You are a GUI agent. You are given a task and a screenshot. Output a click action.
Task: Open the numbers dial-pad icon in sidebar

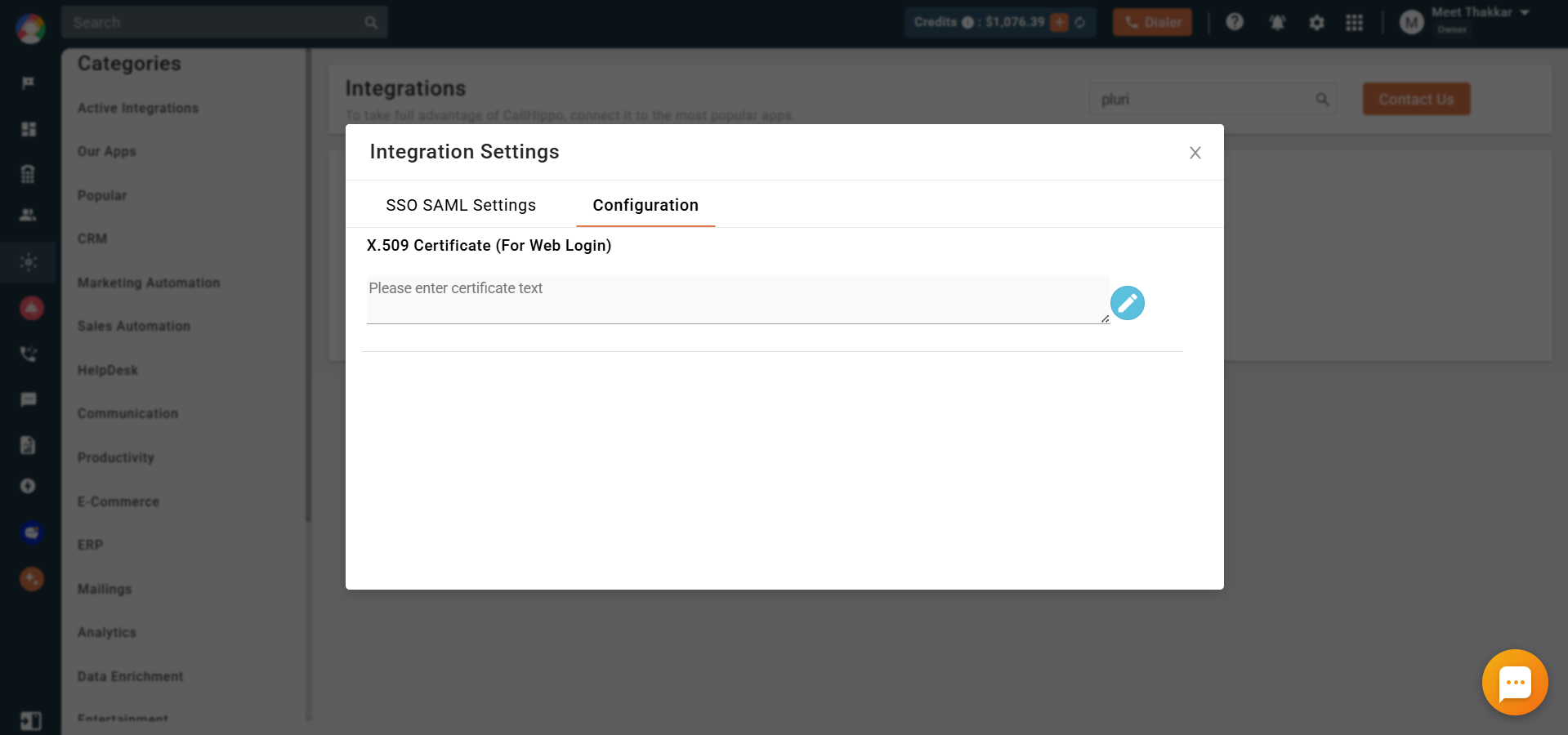(29, 174)
